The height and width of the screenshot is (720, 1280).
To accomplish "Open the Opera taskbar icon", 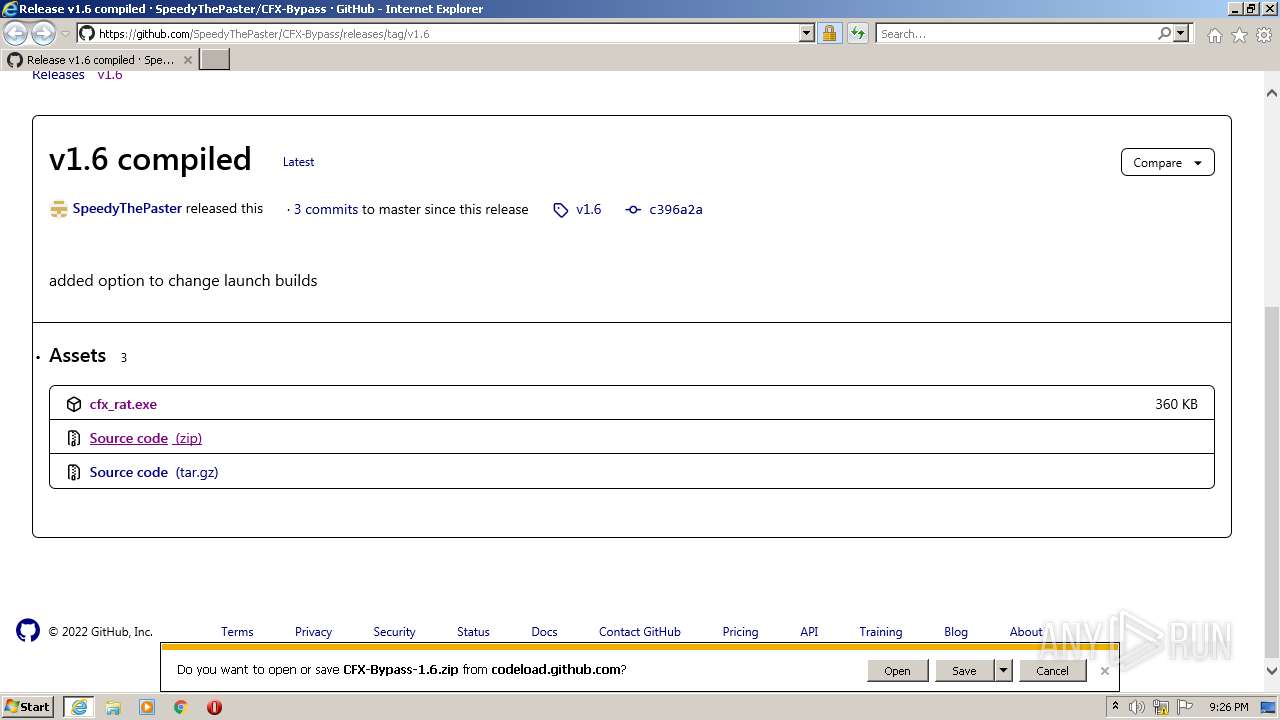I will point(214,707).
